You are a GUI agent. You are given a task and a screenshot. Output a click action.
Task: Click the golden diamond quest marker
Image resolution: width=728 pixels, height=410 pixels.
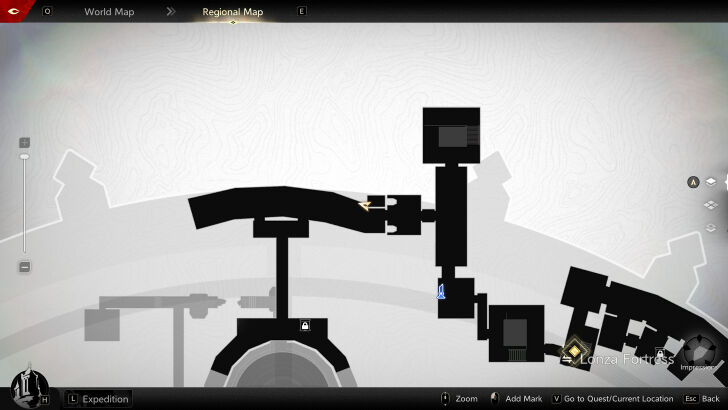[x=575, y=351]
